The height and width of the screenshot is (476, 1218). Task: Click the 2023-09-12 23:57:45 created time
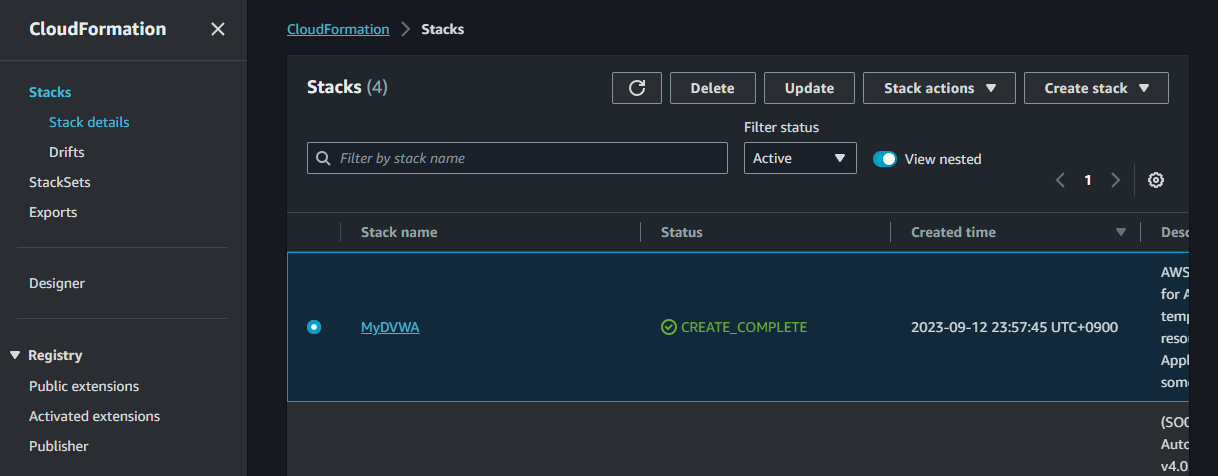click(x=1014, y=327)
